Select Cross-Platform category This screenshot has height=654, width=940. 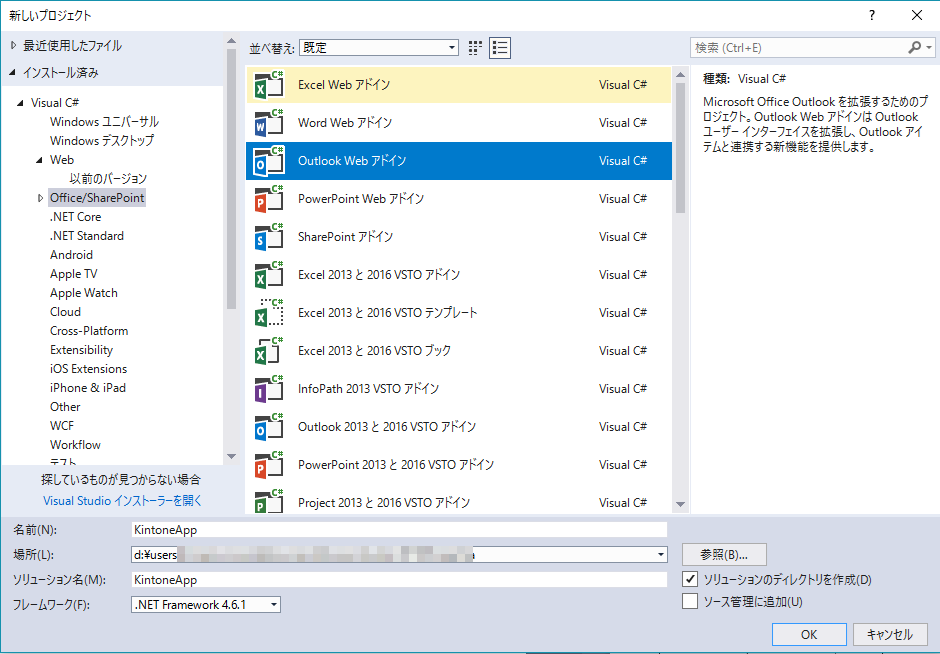click(89, 331)
